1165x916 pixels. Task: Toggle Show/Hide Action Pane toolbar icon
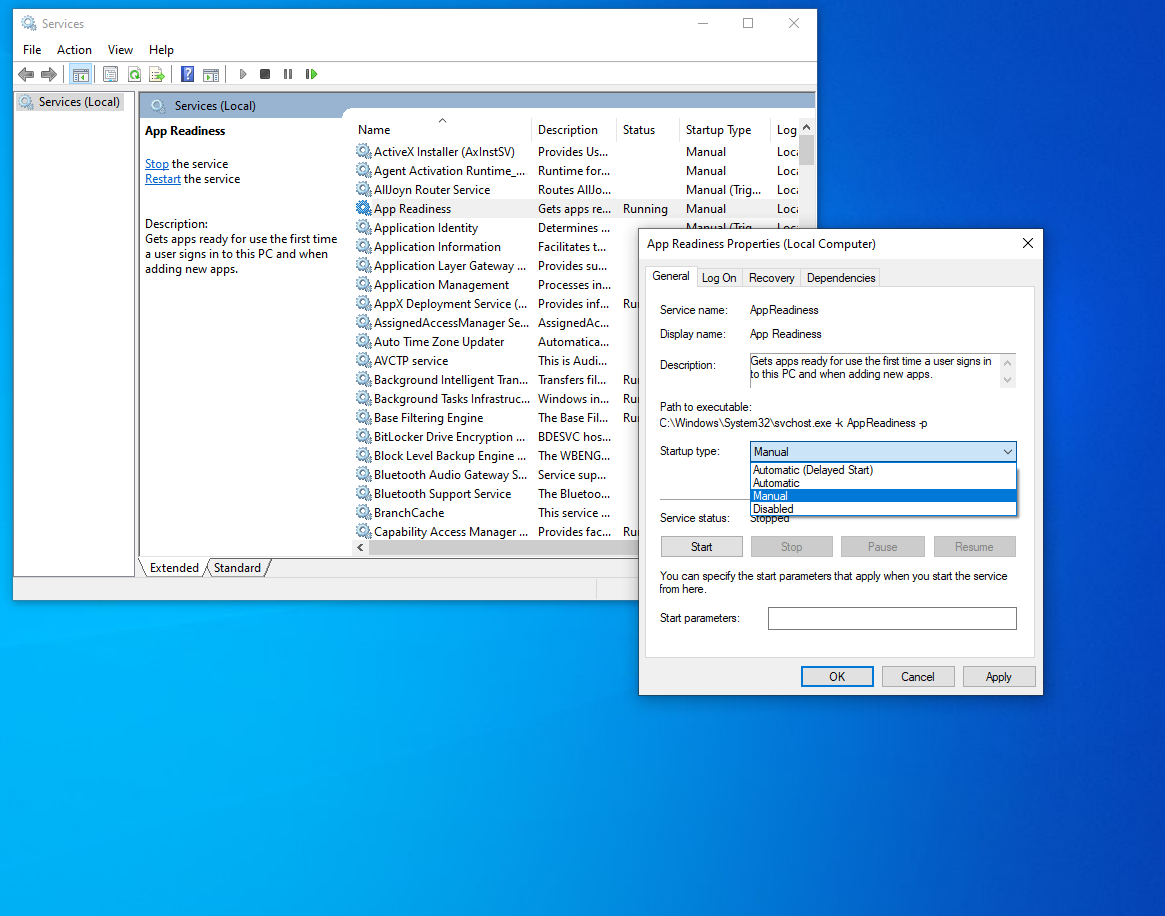click(x=211, y=74)
